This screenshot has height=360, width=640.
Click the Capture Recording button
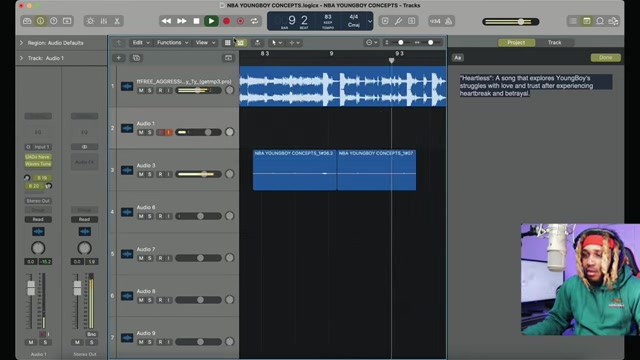(x=240, y=21)
